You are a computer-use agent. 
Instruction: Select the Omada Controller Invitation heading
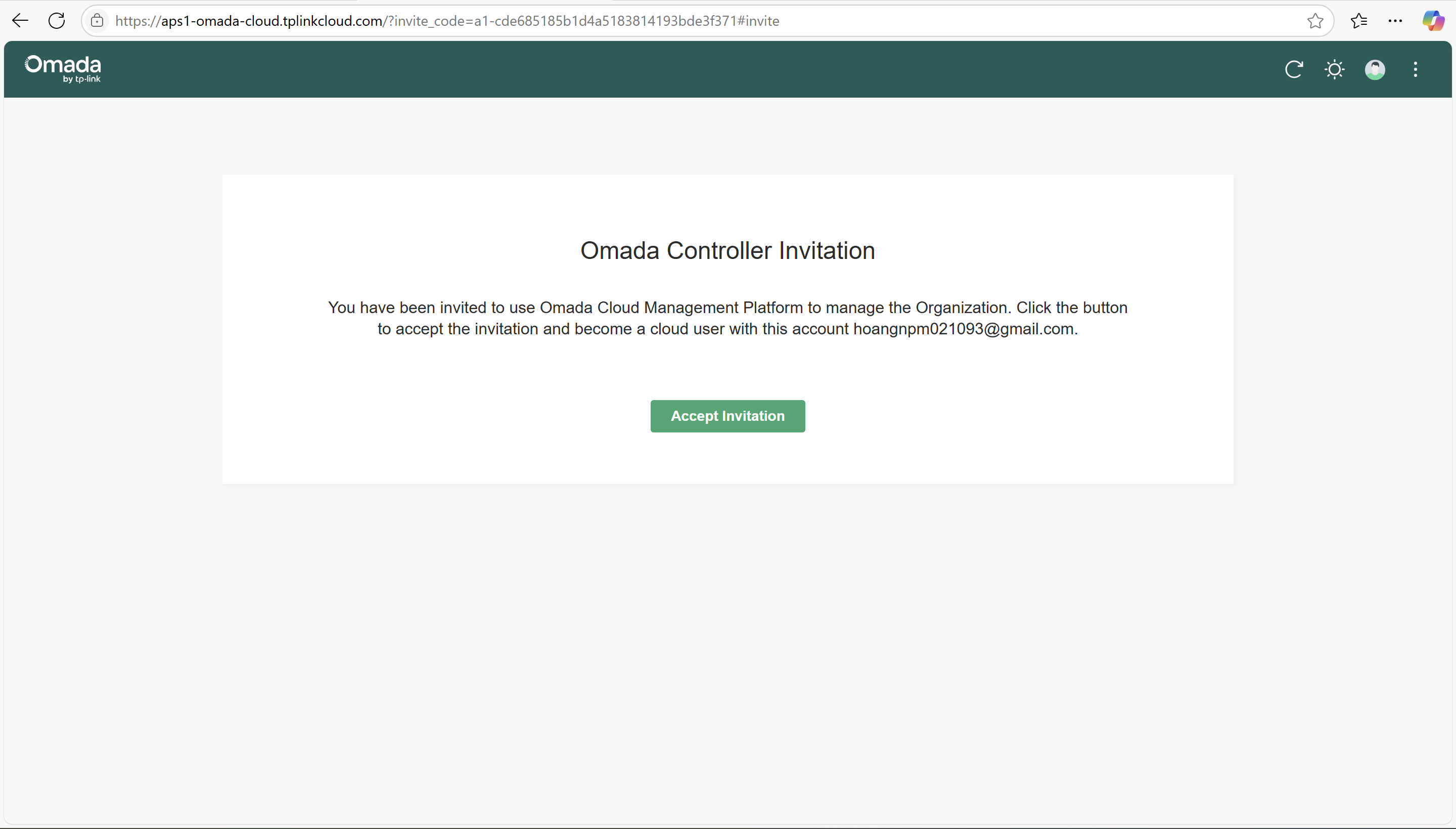point(727,250)
